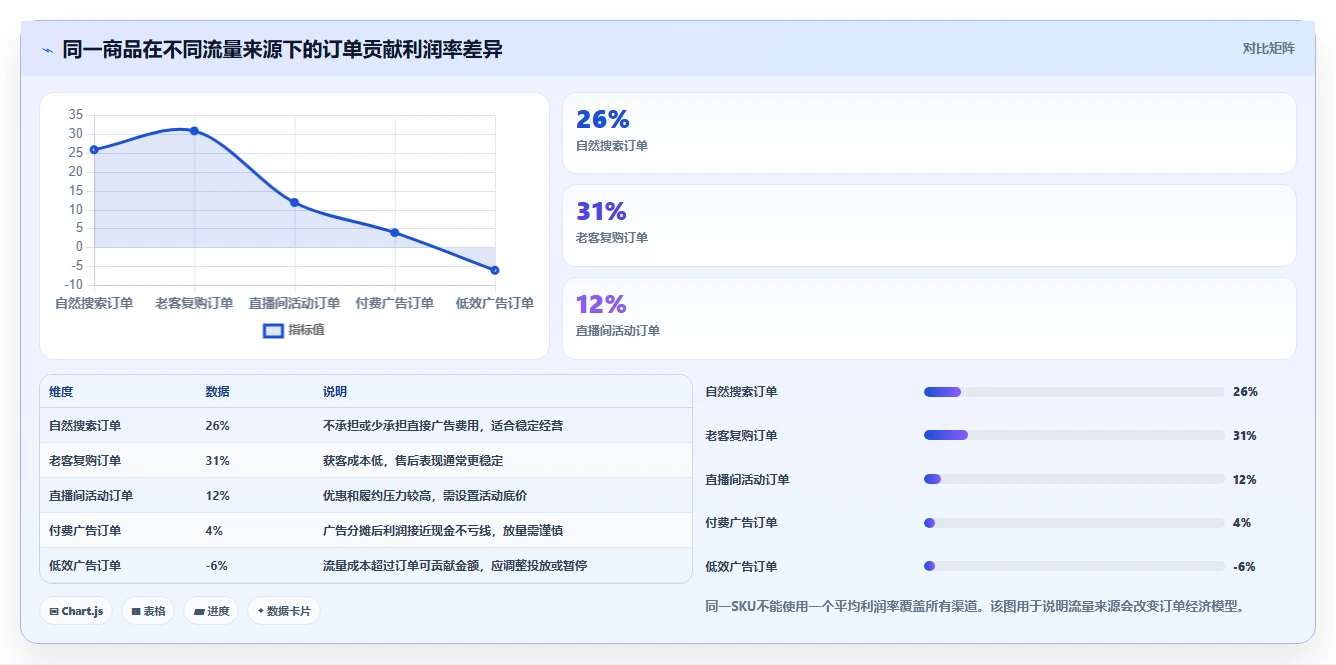This screenshot has width=1336, height=665.
Task: Click the footnote starting with 同一SKU不能使用
Action: tap(976, 606)
